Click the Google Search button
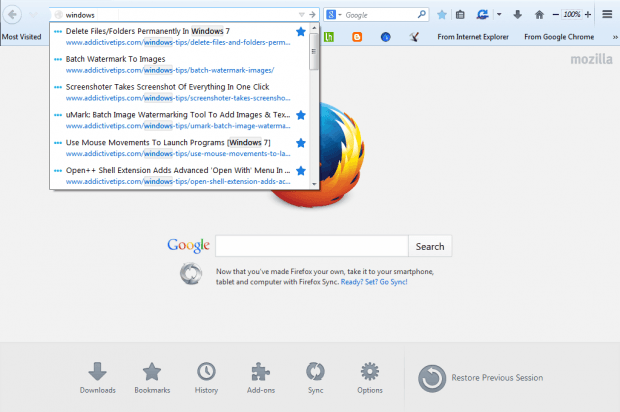The height and width of the screenshot is (412, 620). 429,246
